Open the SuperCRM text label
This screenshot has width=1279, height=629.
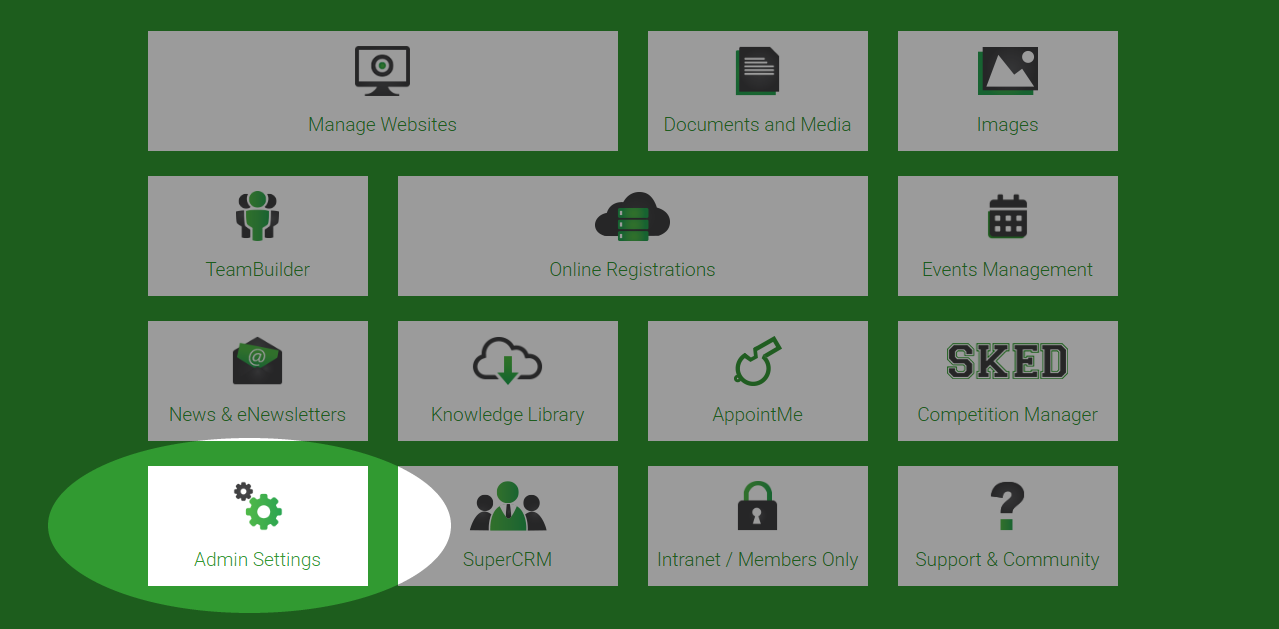pos(507,560)
